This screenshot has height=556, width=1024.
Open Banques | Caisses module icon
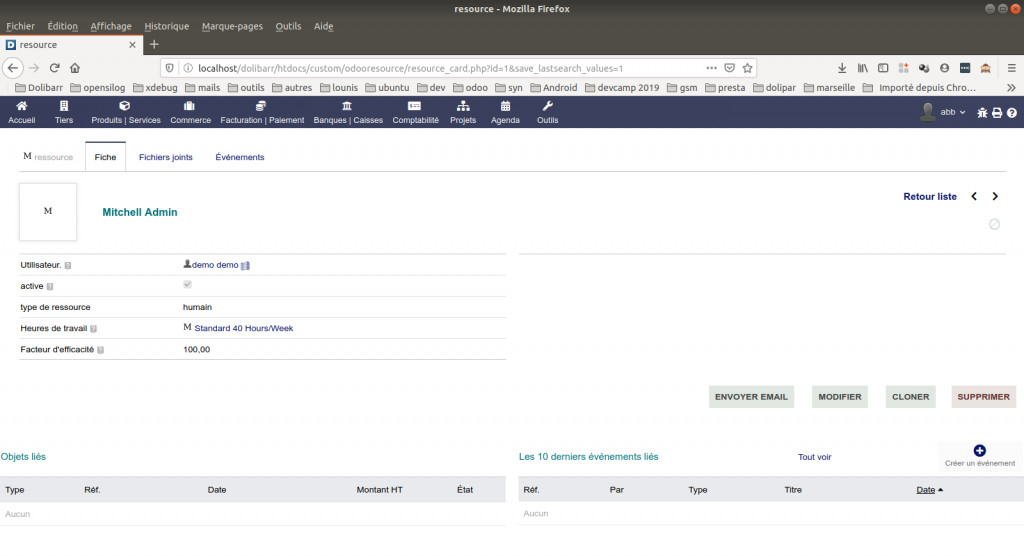coord(347,106)
